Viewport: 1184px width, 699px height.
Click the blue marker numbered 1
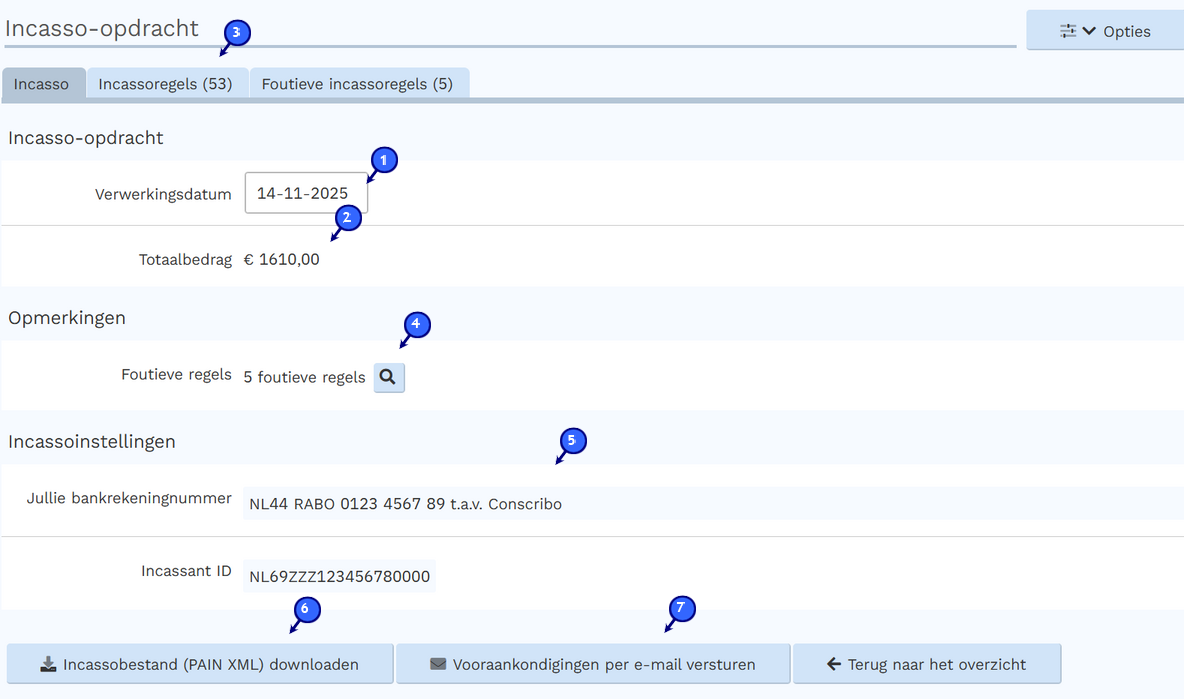pyautogui.click(x=383, y=160)
